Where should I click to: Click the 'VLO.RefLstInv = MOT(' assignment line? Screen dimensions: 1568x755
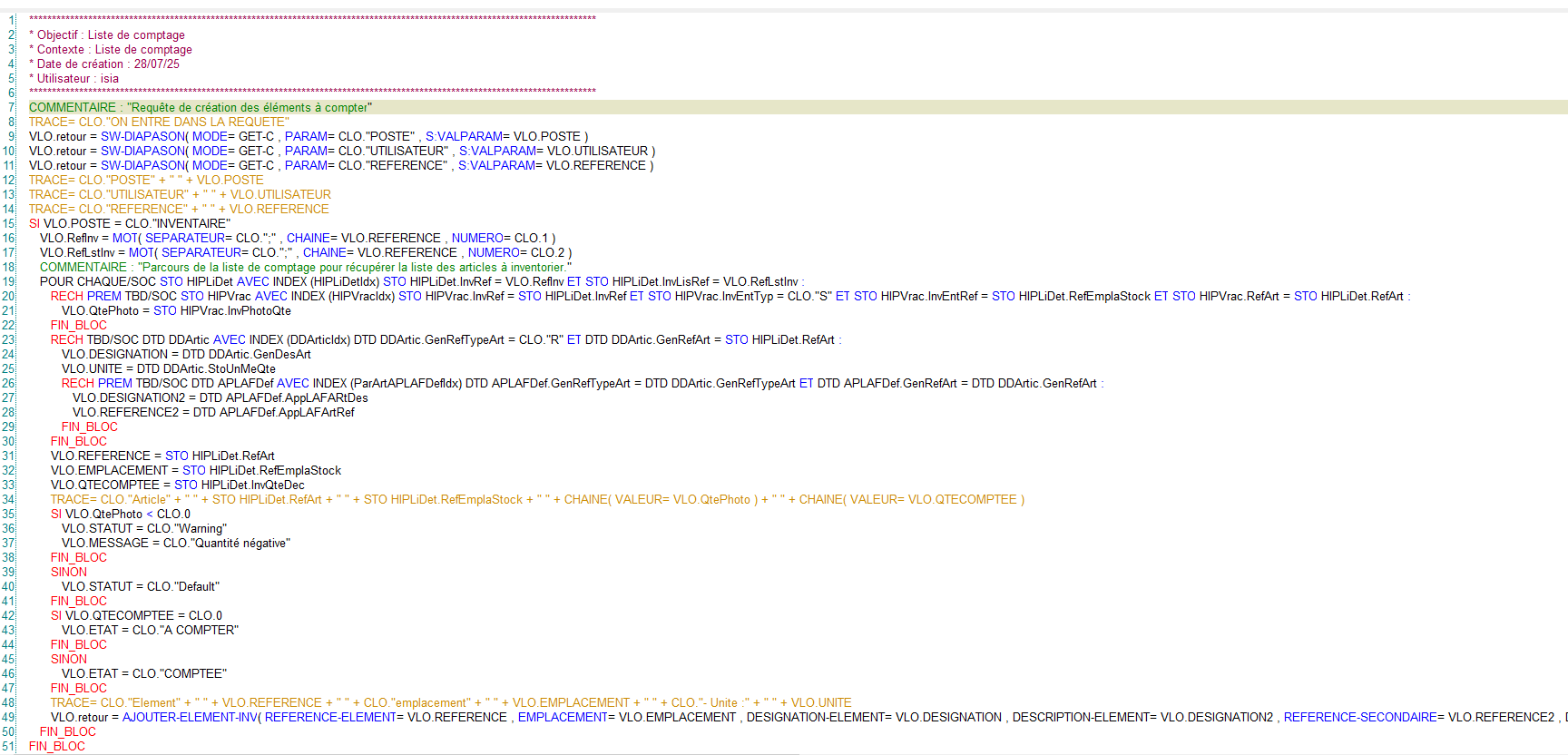coord(306,252)
